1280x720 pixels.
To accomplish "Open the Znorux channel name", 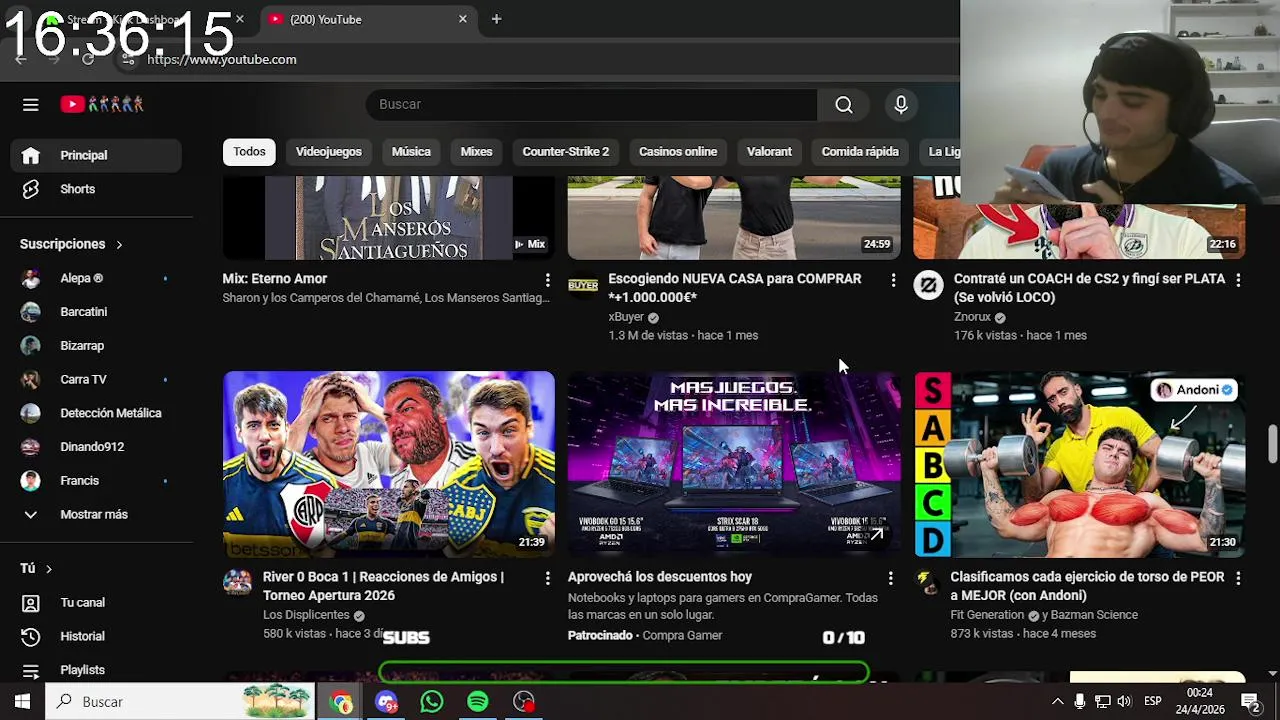I will click(x=972, y=317).
